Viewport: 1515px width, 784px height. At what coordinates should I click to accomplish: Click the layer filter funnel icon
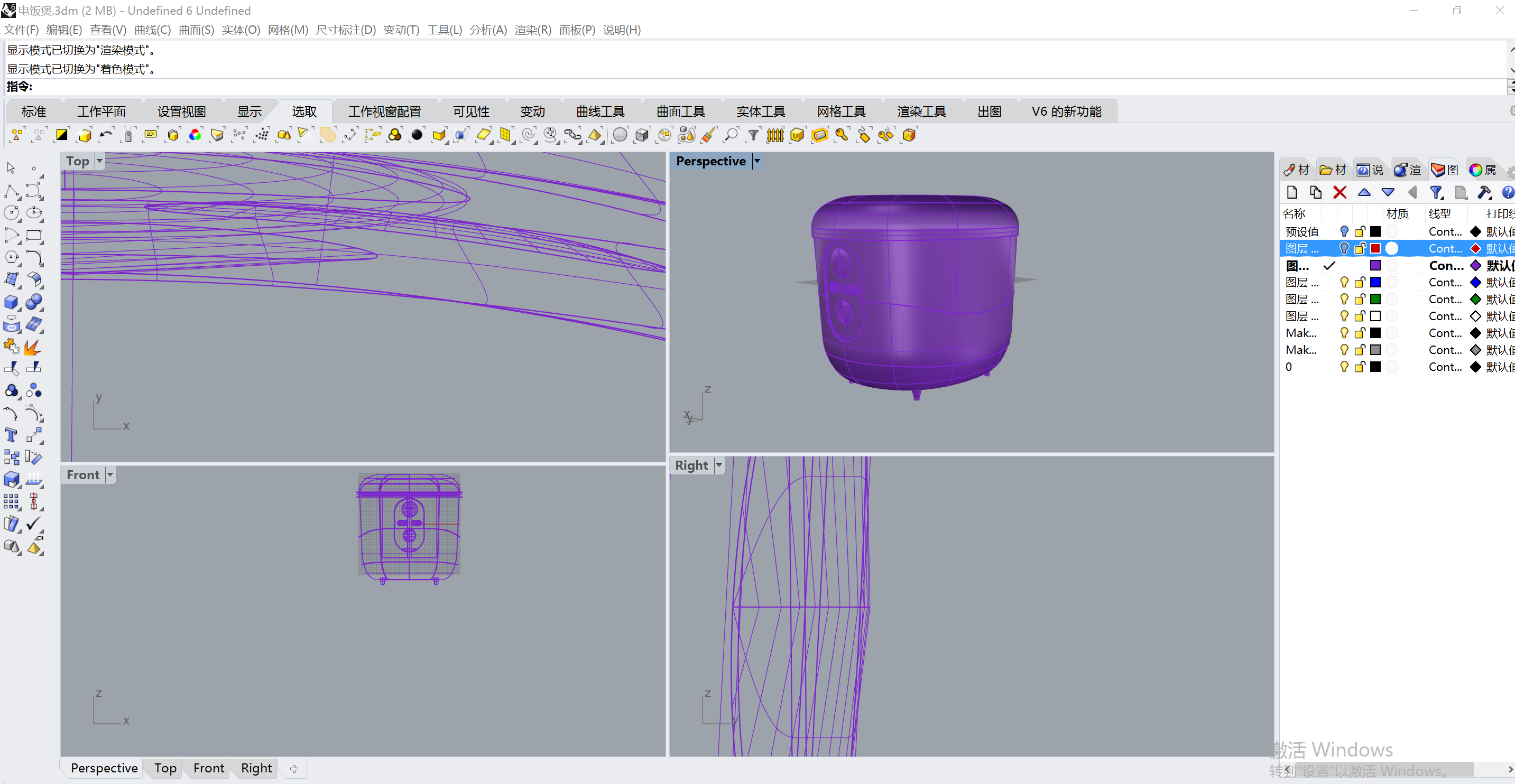click(1436, 192)
